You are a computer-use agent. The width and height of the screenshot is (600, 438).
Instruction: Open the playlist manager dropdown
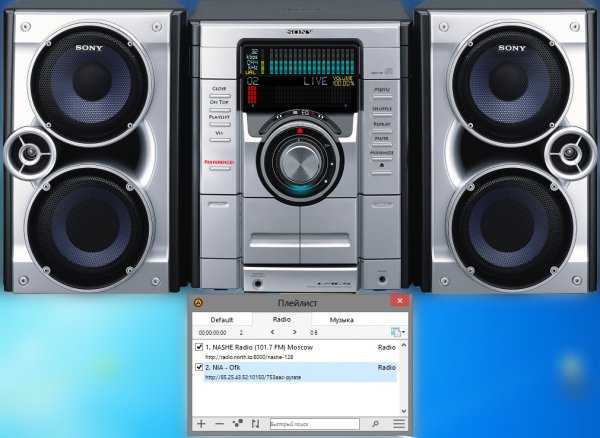[398, 332]
